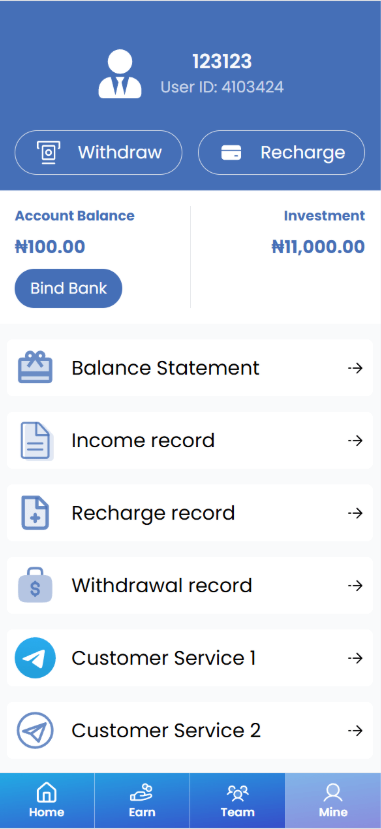Screen dimensions: 381x829
Task: Select the Mine tab
Action: tap(333, 800)
